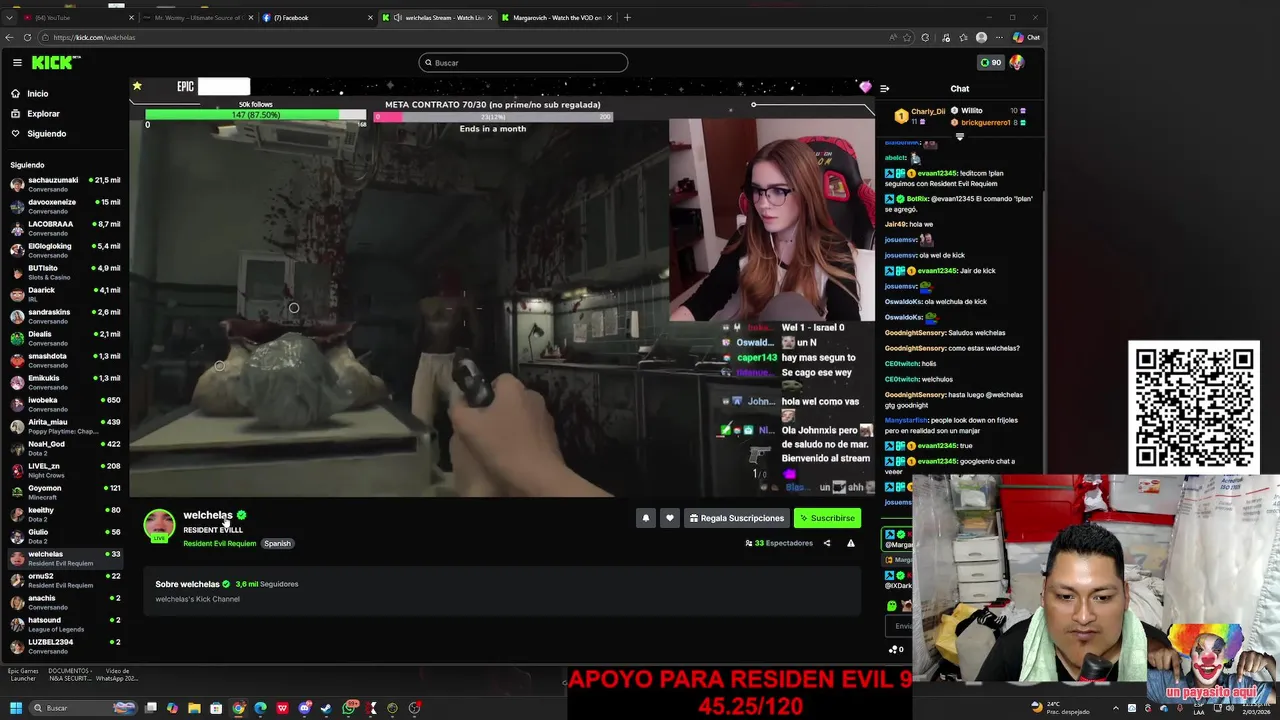Open LACOBRAAA channel in followed list
The width and height of the screenshot is (1280, 720).
(65, 228)
